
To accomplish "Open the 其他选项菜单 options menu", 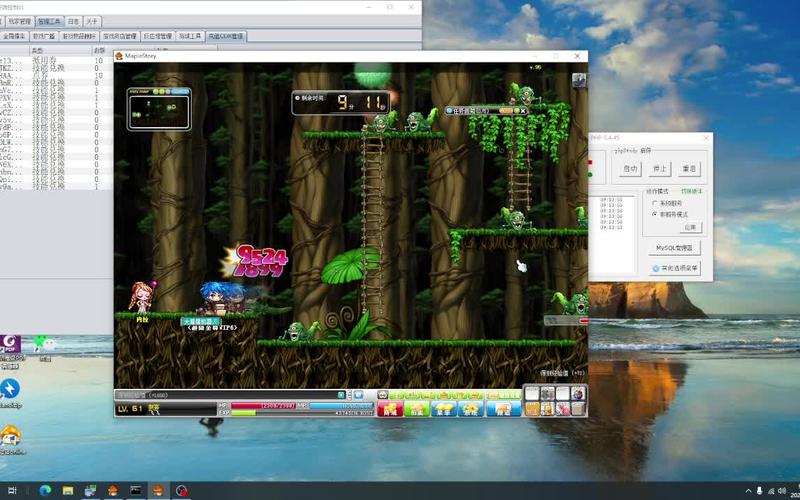I will [x=676, y=268].
